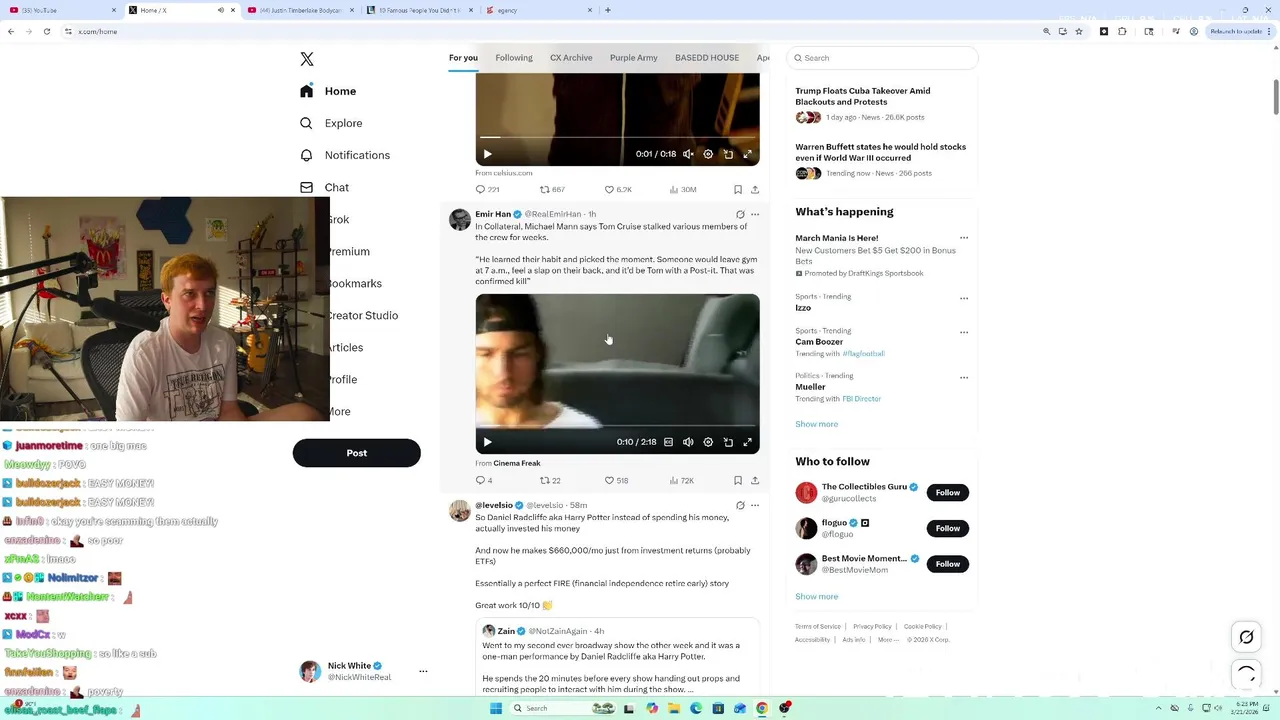Open Emir Han's profile avatar
The height and width of the screenshot is (720, 1280).
coord(460,220)
